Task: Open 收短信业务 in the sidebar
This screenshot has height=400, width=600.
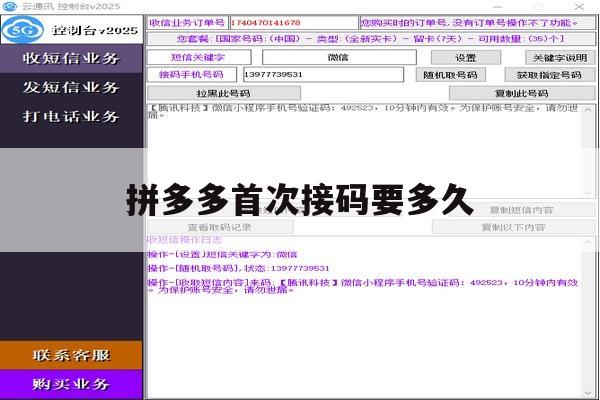Action: (71, 59)
